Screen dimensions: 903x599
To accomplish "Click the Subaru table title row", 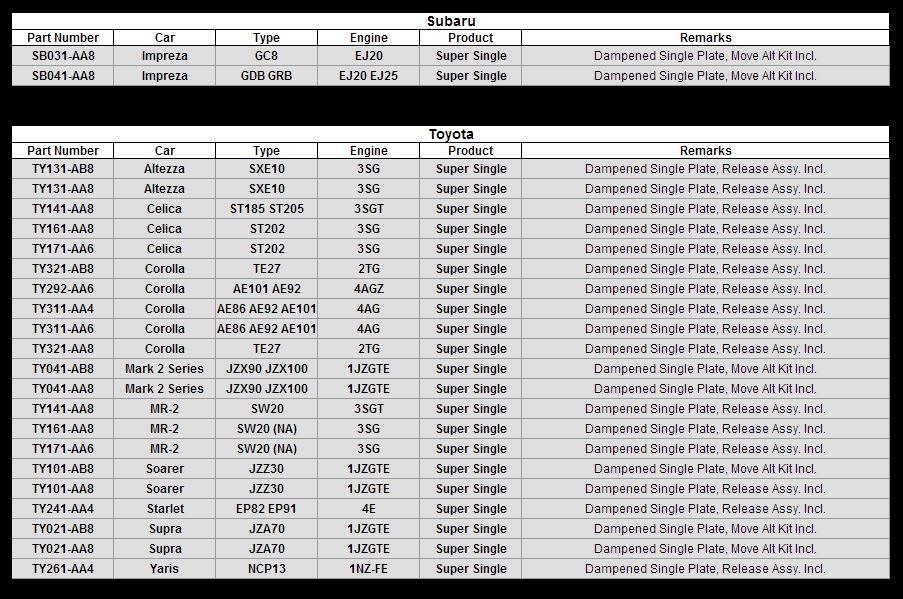I will pyautogui.click(x=450, y=21).
